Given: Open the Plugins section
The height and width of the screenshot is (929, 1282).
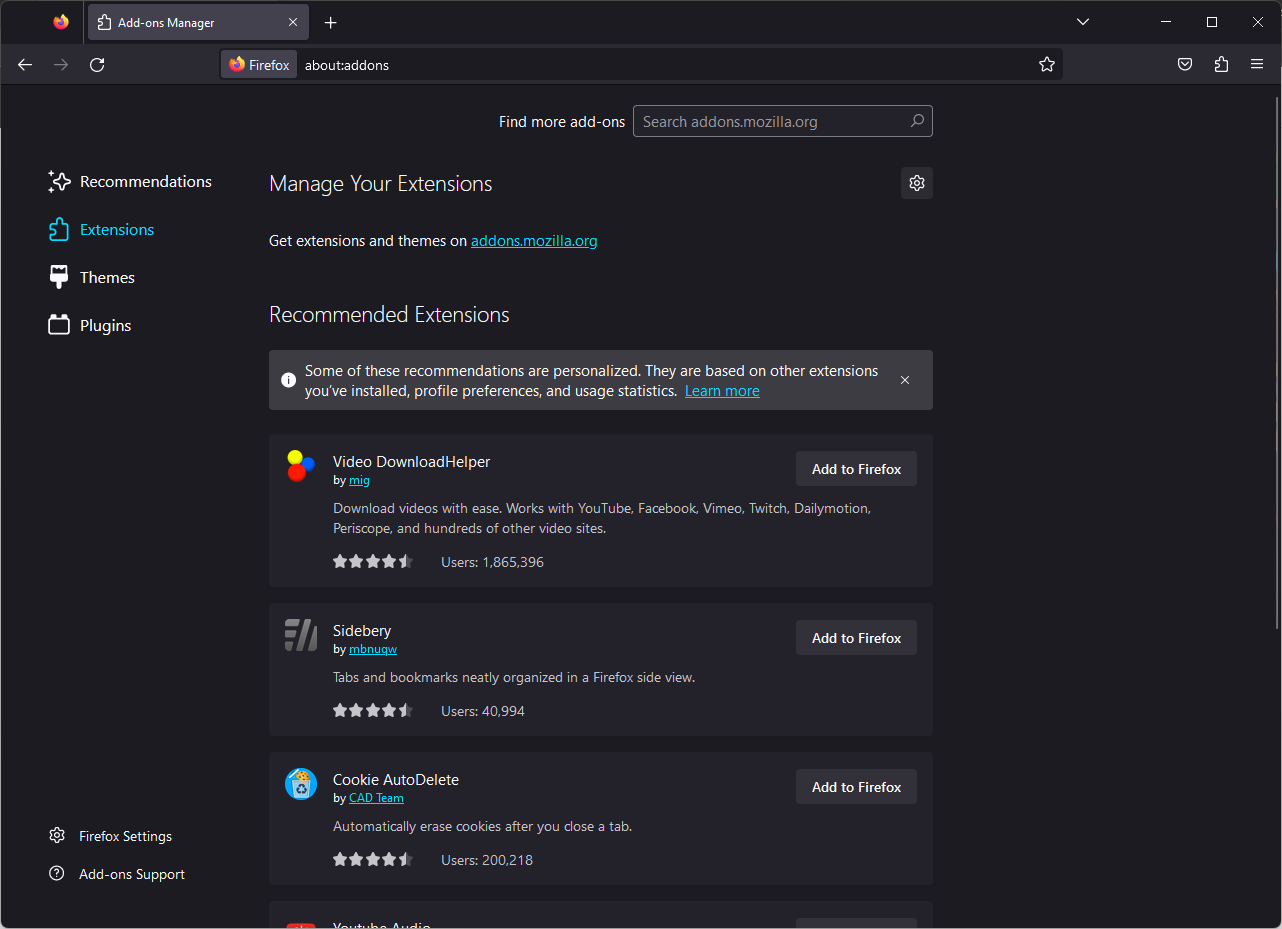Looking at the screenshot, I should 105,326.
